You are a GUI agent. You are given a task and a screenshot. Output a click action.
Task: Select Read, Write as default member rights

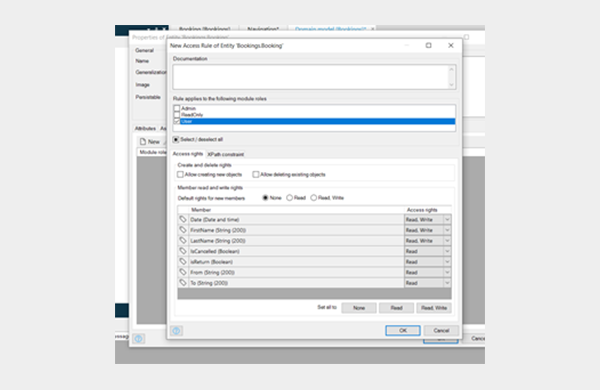point(314,198)
